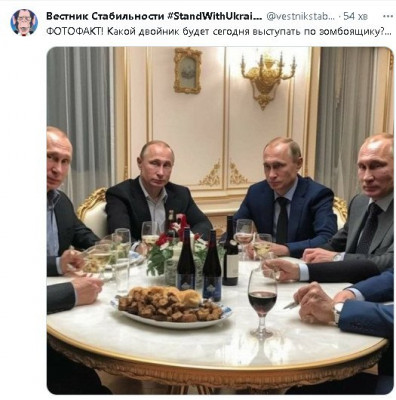The height and width of the screenshot is (400, 396).
Task: Click the man in the black jacket
Action: pyautogui.click(x=157, y=191)
